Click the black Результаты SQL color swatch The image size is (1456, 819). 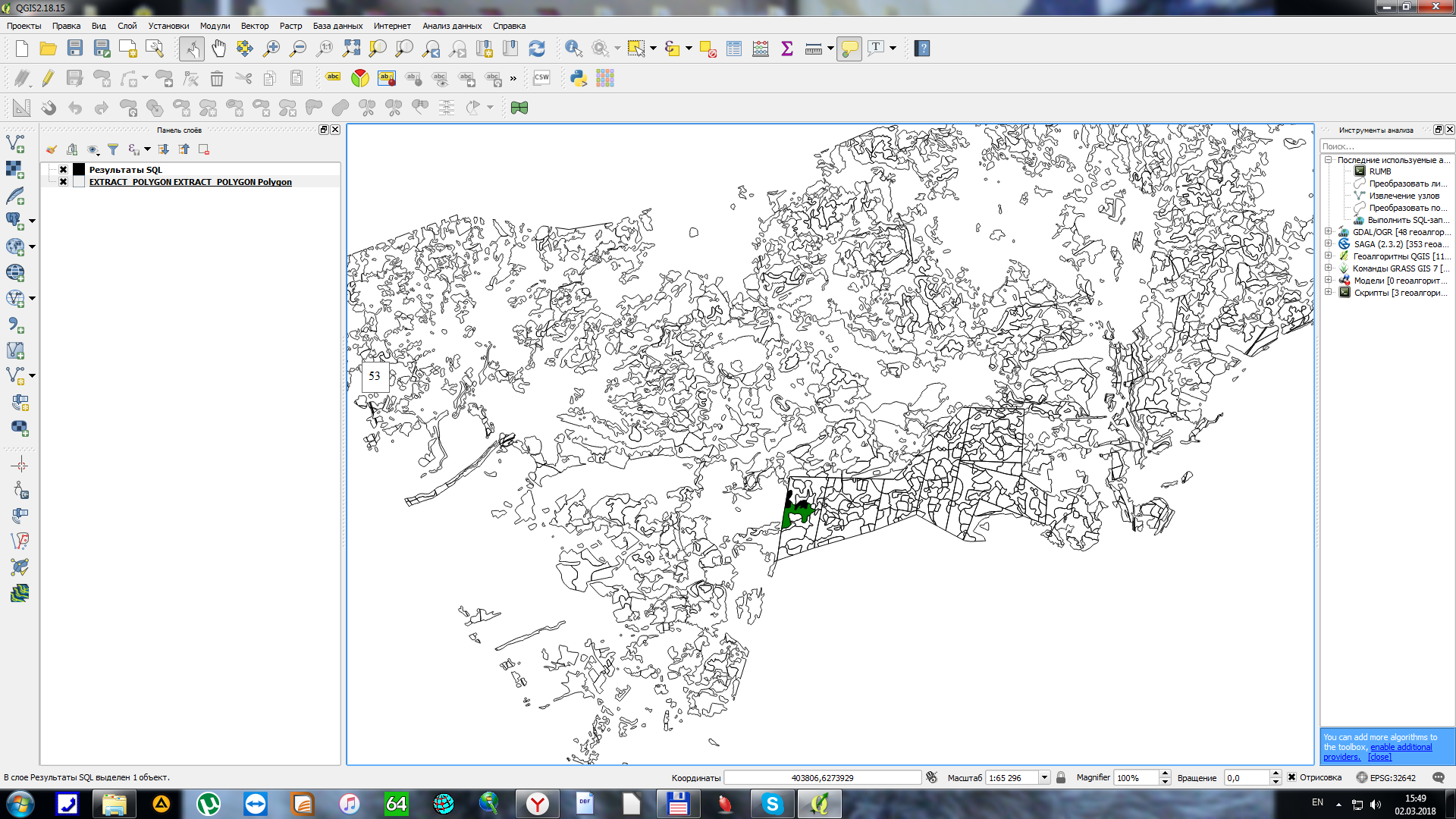79,170
